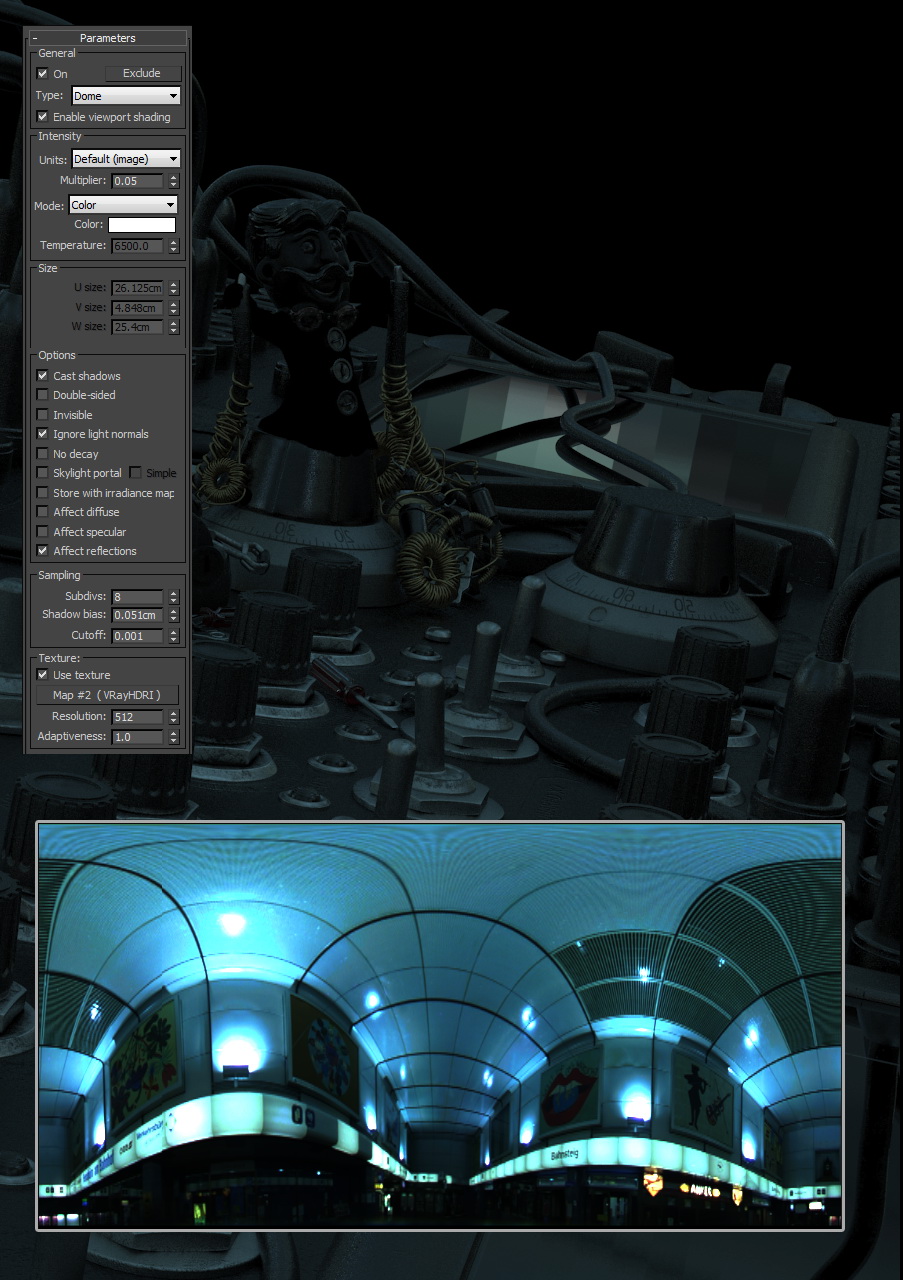Click the Shadow bias spinner arrows

(174, 615)
